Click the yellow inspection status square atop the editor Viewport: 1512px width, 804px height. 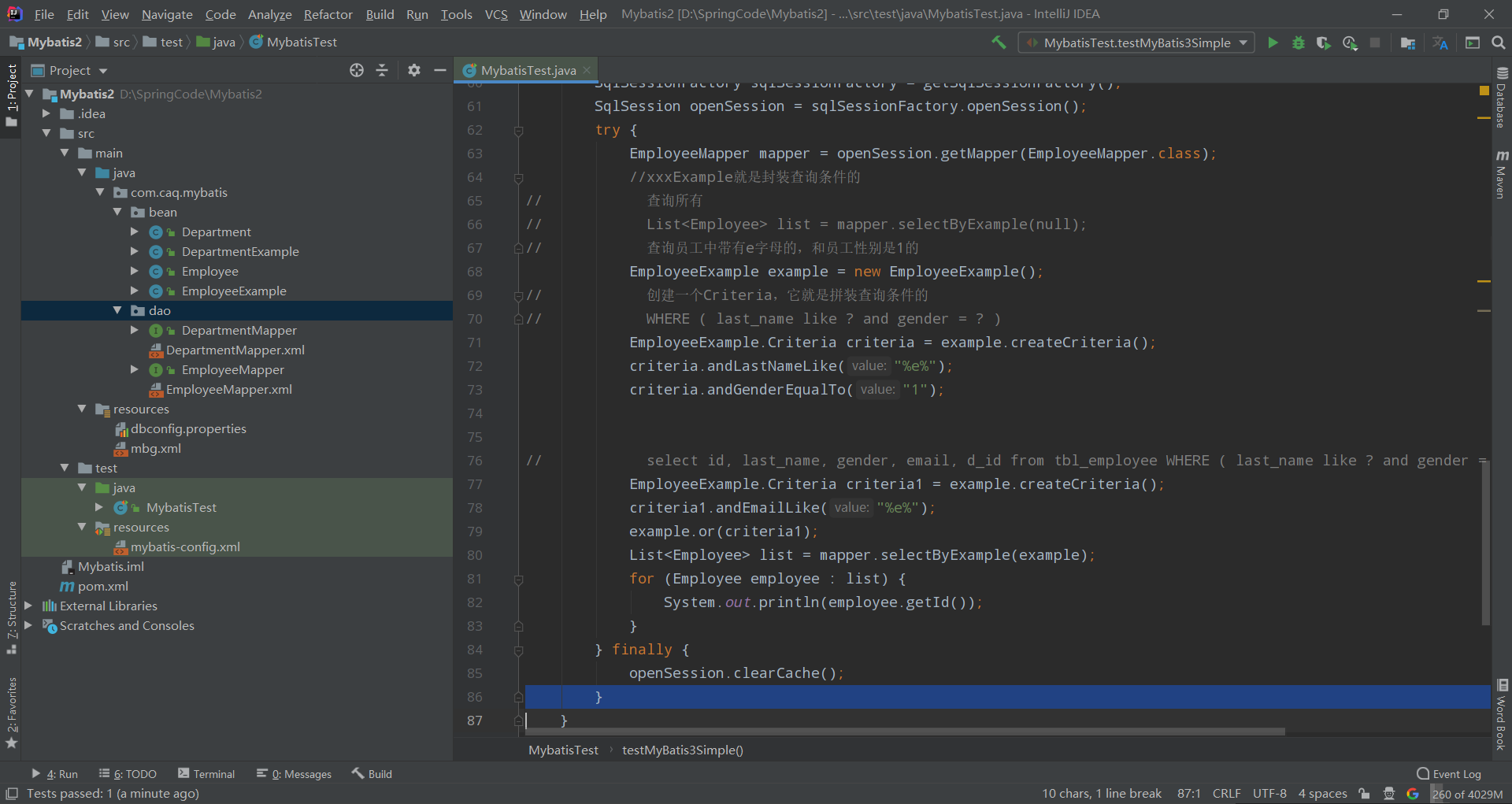[x=1484, y=91]
